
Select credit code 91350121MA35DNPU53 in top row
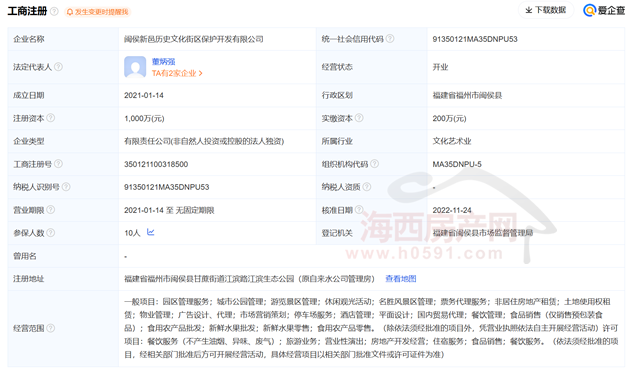pyautogui.click(x=475, y=39)
